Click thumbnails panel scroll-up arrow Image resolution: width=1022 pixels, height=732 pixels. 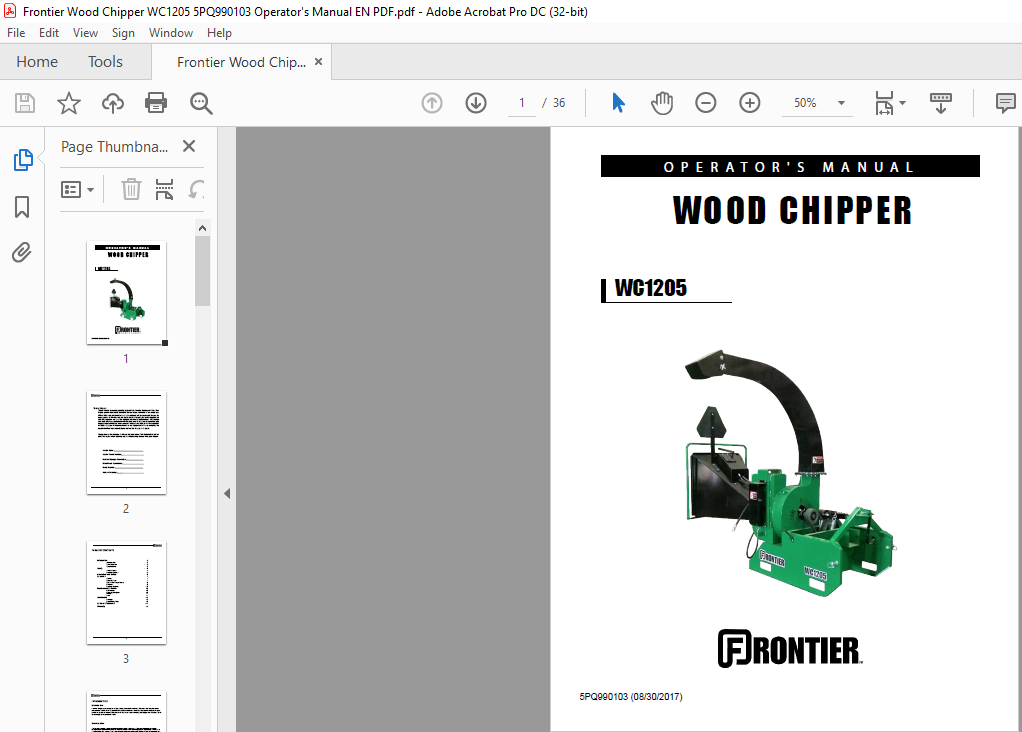[x=202, y=228]
